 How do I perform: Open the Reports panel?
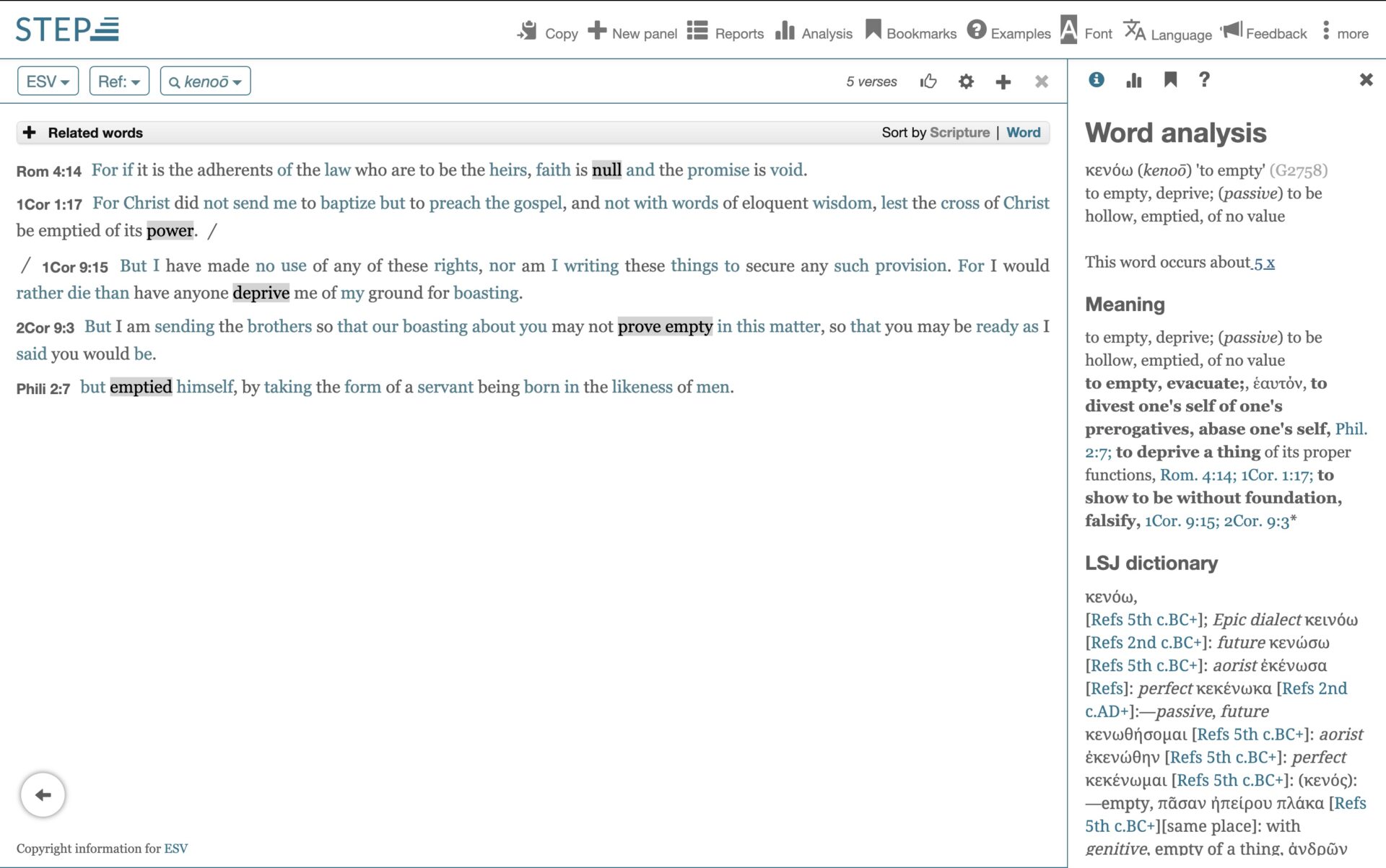tap(725, 31)
